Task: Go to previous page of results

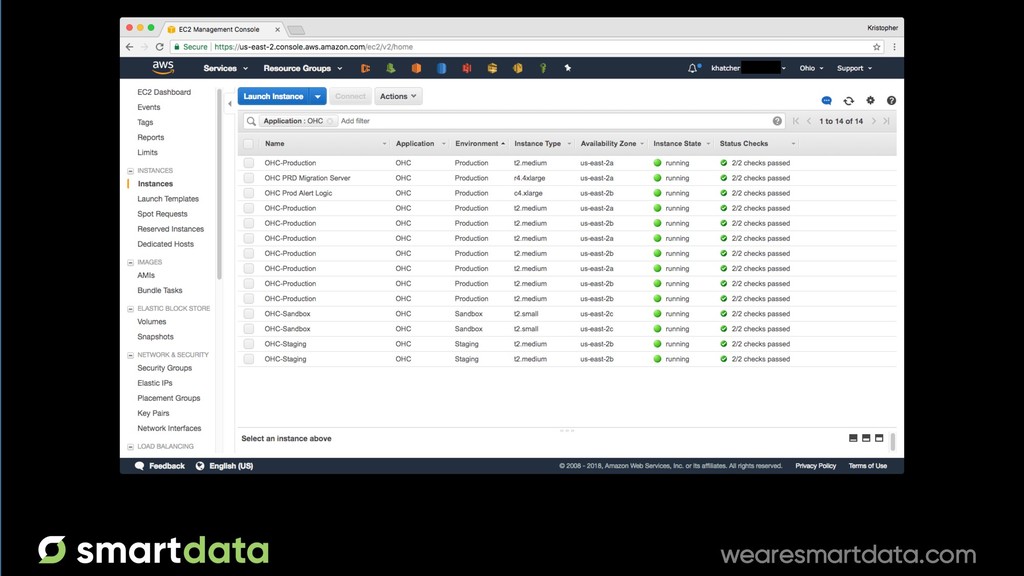Action: coord(809,121)
